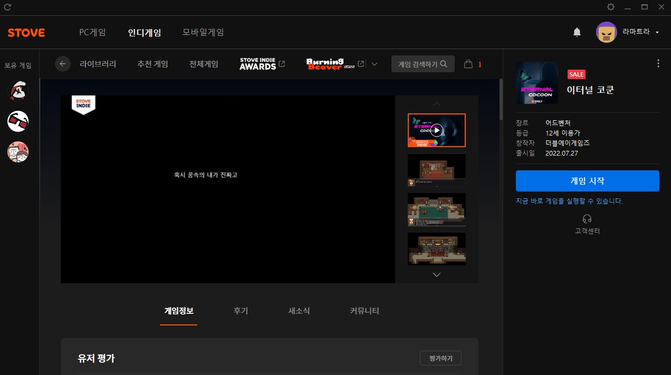
Task: Open the notification bell
Action: click(x=577, y=32)
